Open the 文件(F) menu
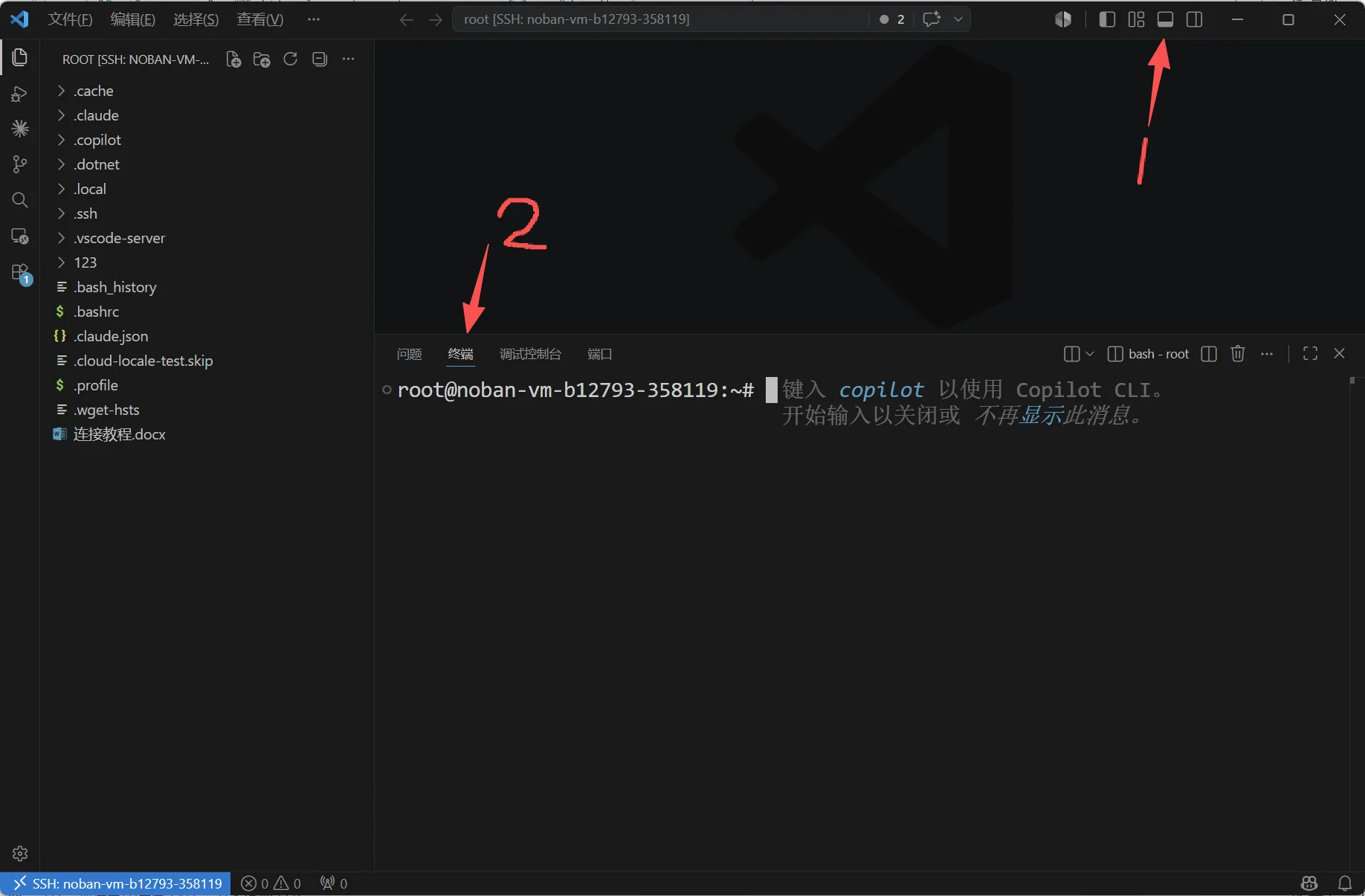Viewport: 1365px width, 896px height. [70, 19]
